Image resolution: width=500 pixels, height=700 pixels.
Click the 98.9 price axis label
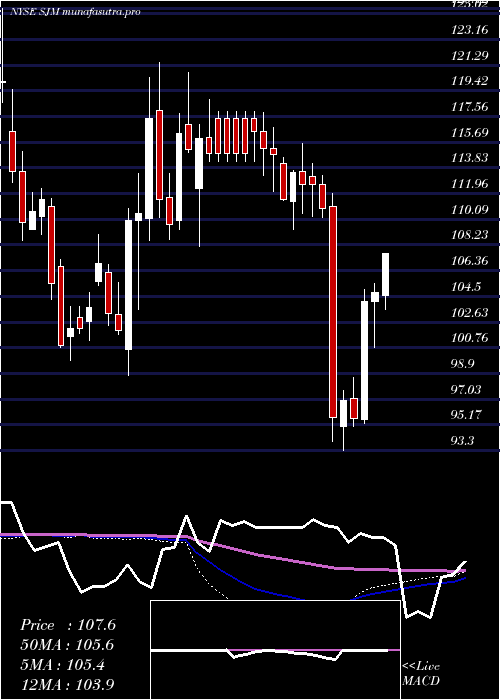coord(462,364)
